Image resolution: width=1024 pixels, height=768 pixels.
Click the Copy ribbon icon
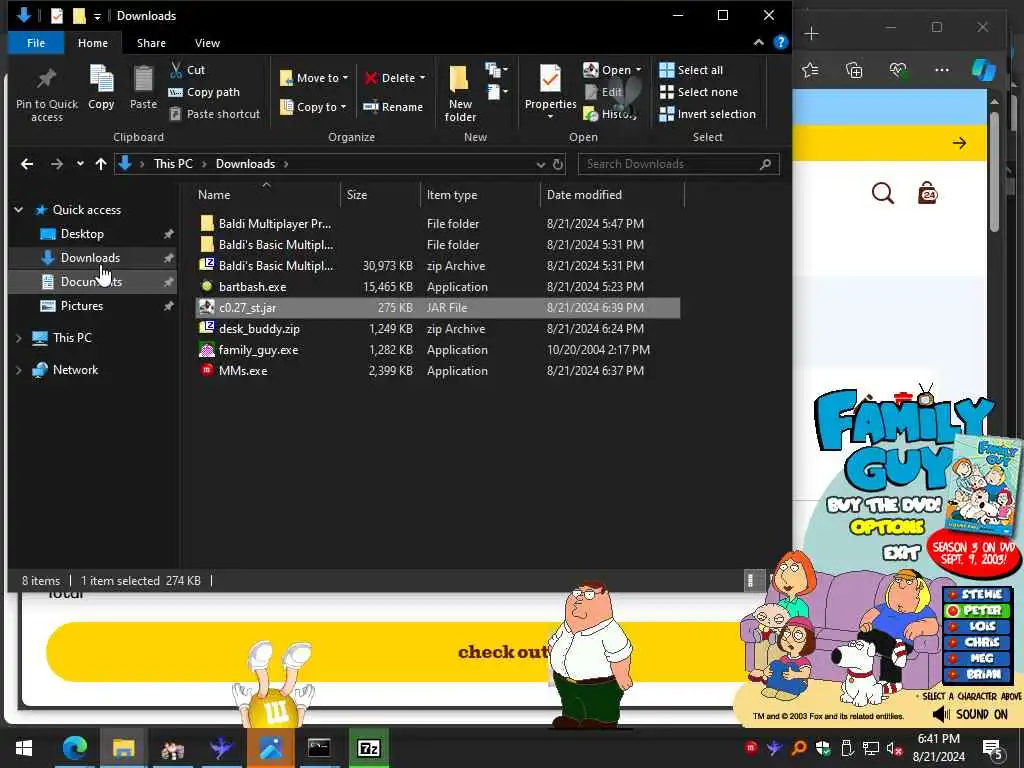pos(101,88)
